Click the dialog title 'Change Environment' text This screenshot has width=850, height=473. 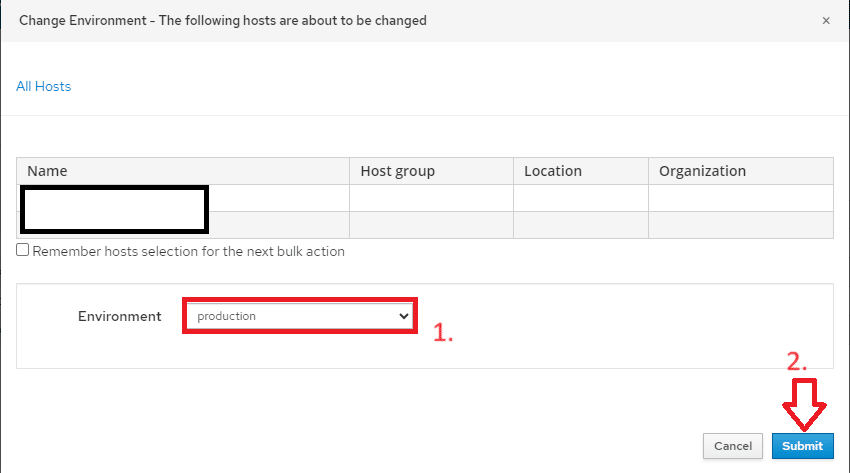click(x=83, y=21)
